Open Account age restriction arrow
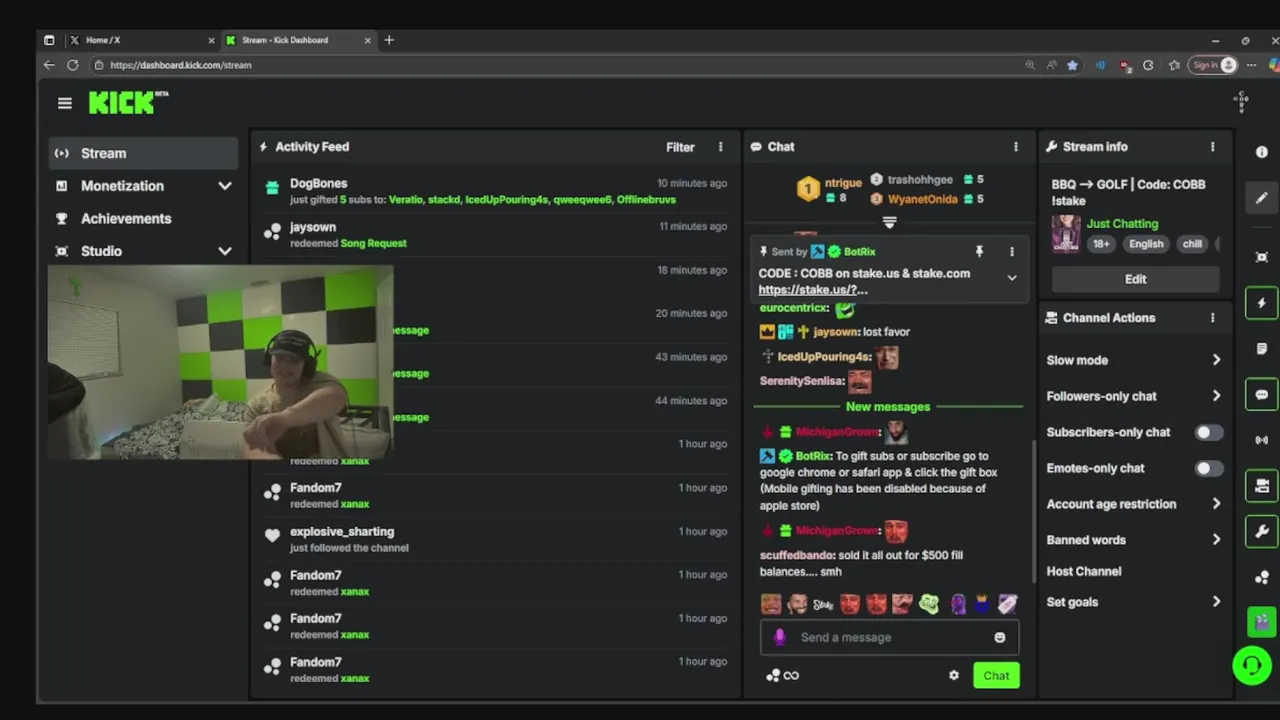The width and height of the screenshot is (1280, 720). [1216, 504]
